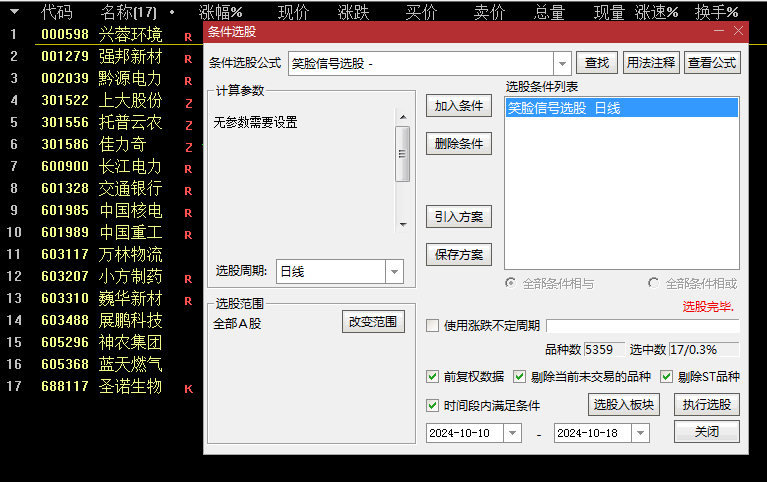Sort by 现价 column header
Screen dimensions: 767x482
click(x=293, y=12)
